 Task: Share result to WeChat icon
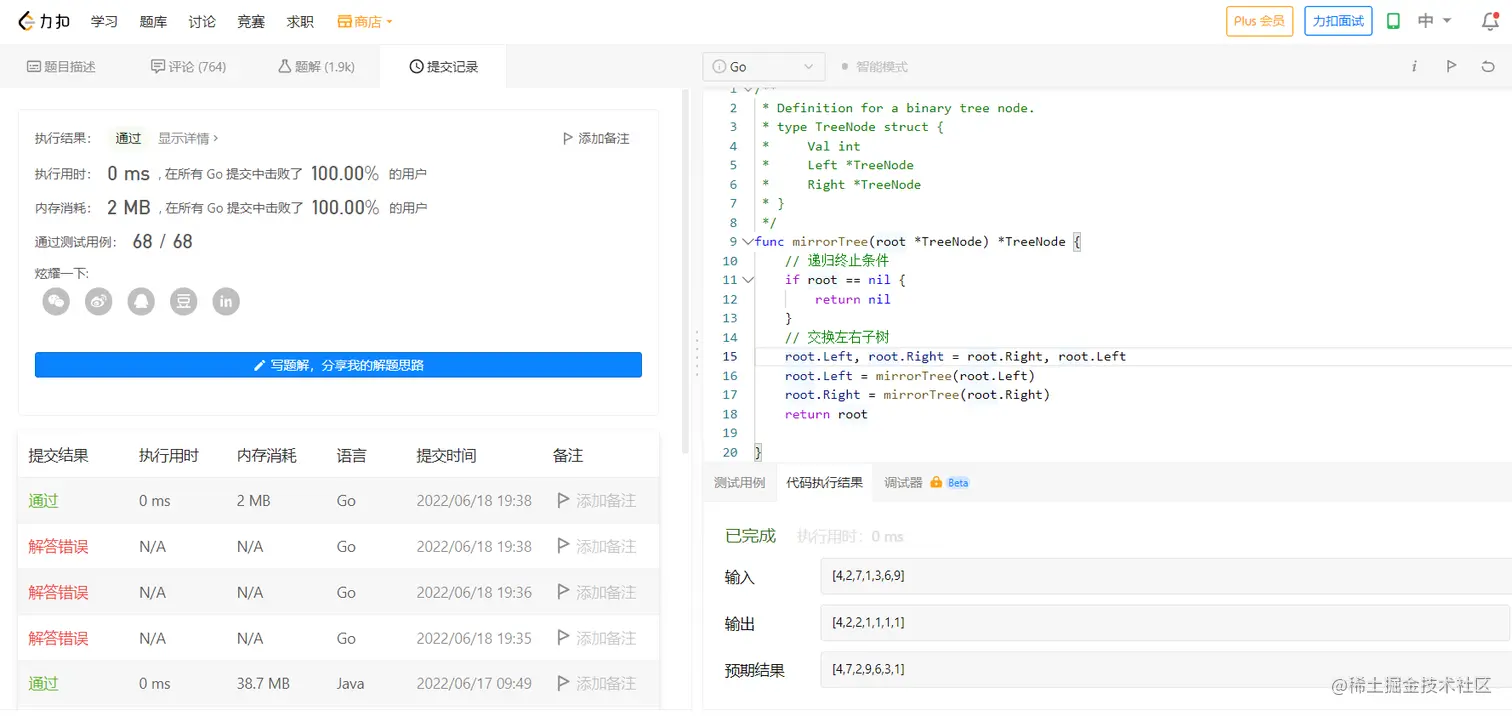tap(56, 301)
